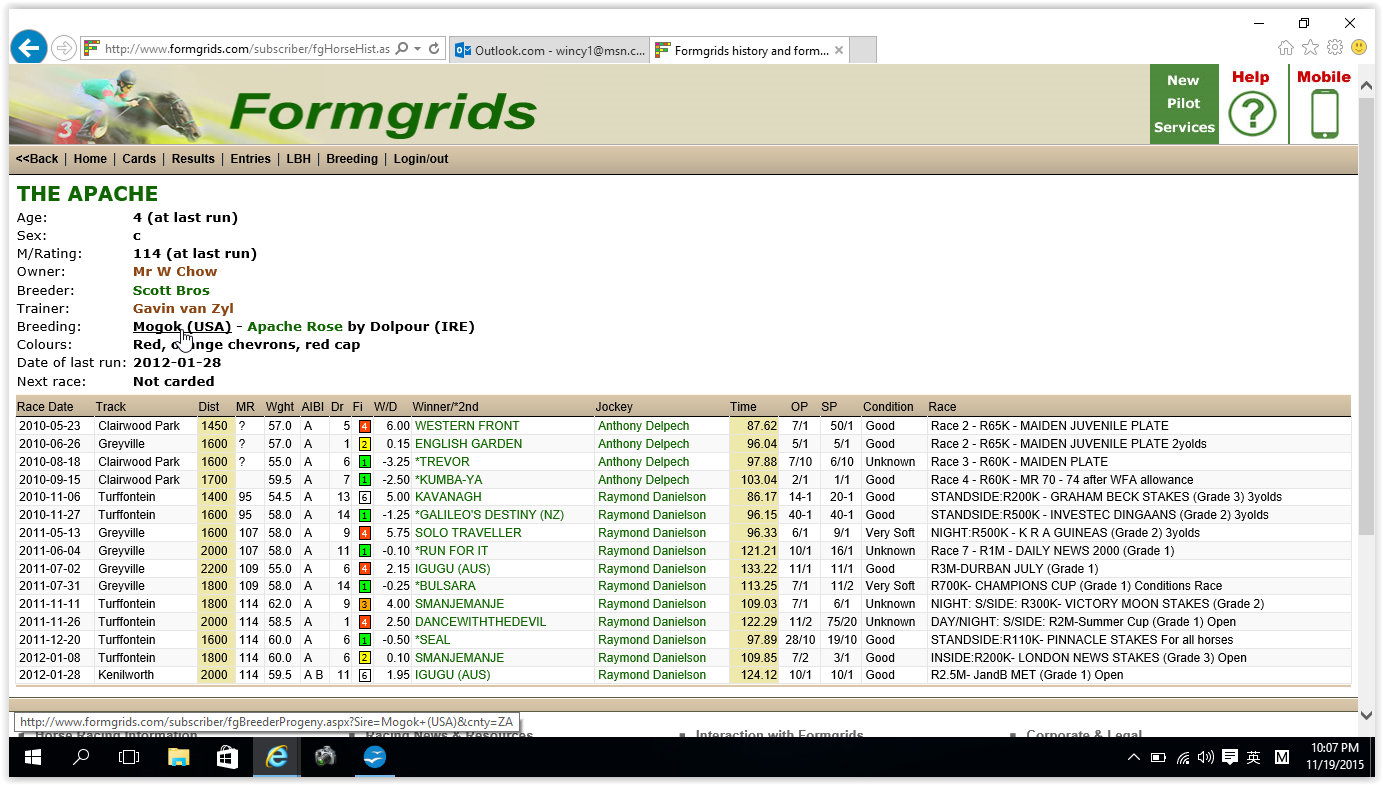
Task: Click the <<Back menu item
Action: point(37,159)
